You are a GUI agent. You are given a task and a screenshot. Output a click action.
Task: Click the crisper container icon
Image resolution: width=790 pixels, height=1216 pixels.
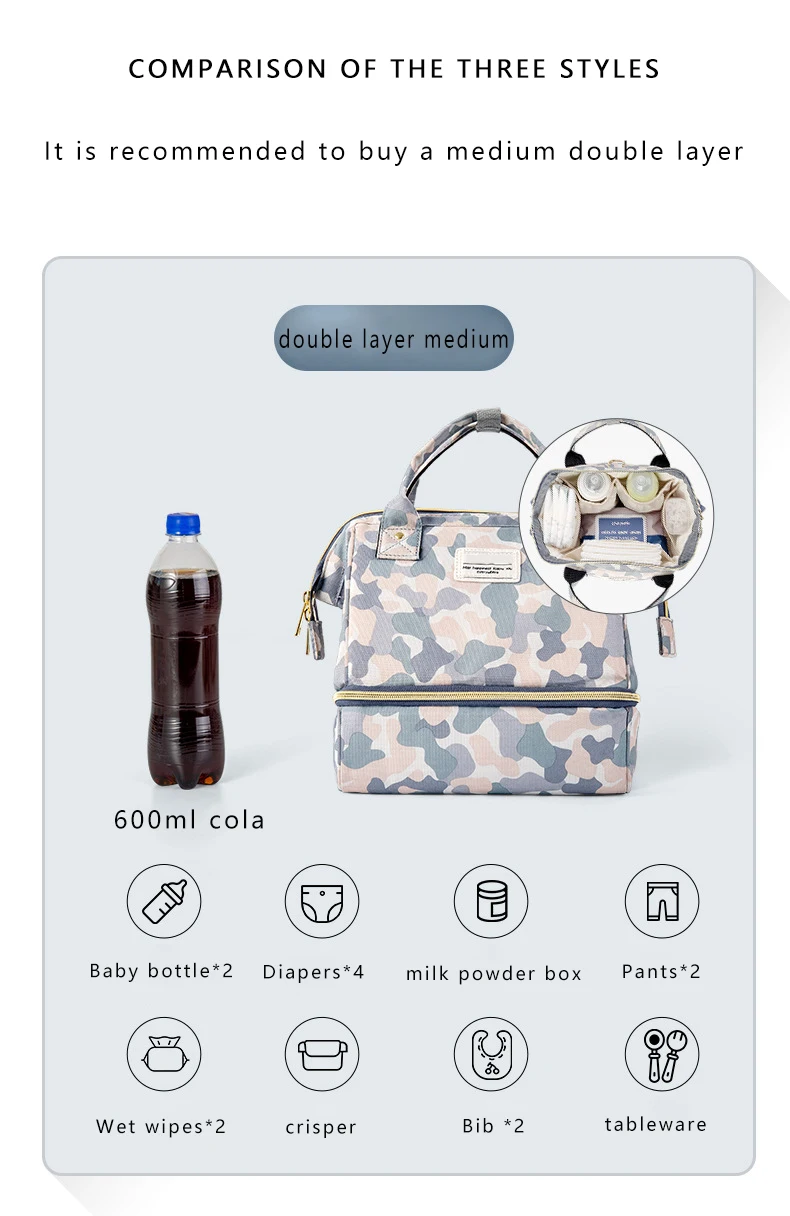322,1055
